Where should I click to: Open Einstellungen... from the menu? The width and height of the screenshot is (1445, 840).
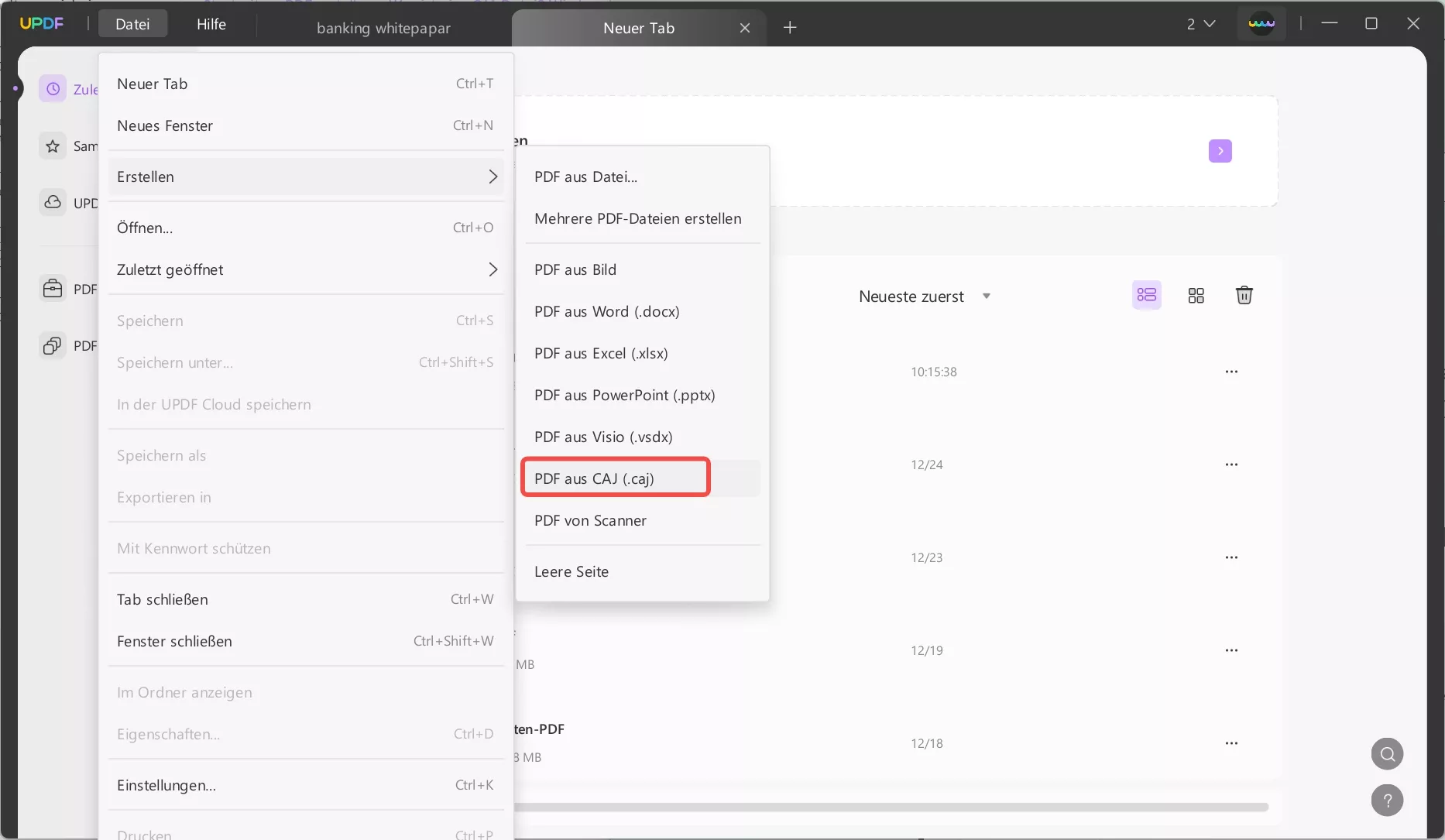point(305,785)
